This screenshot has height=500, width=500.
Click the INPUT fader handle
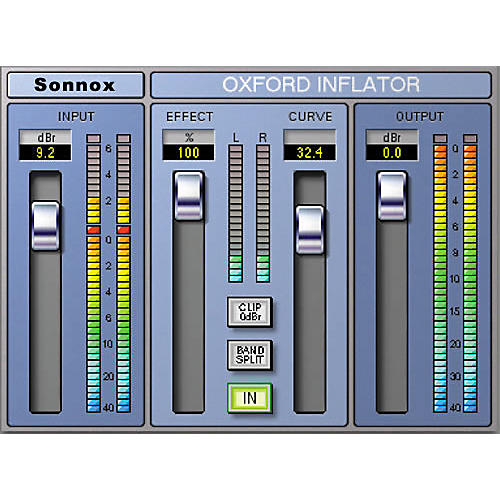coord(46,226)
